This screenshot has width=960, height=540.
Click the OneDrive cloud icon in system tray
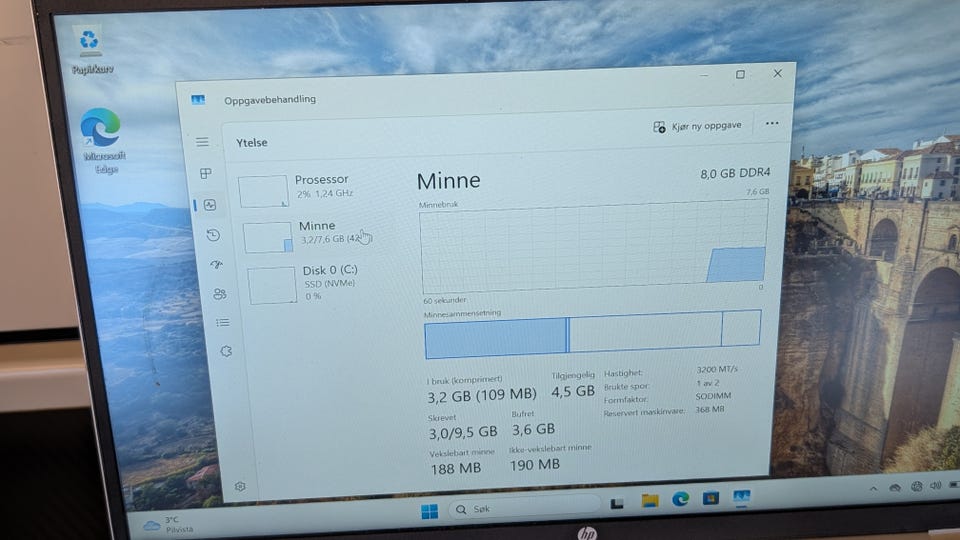895,487
